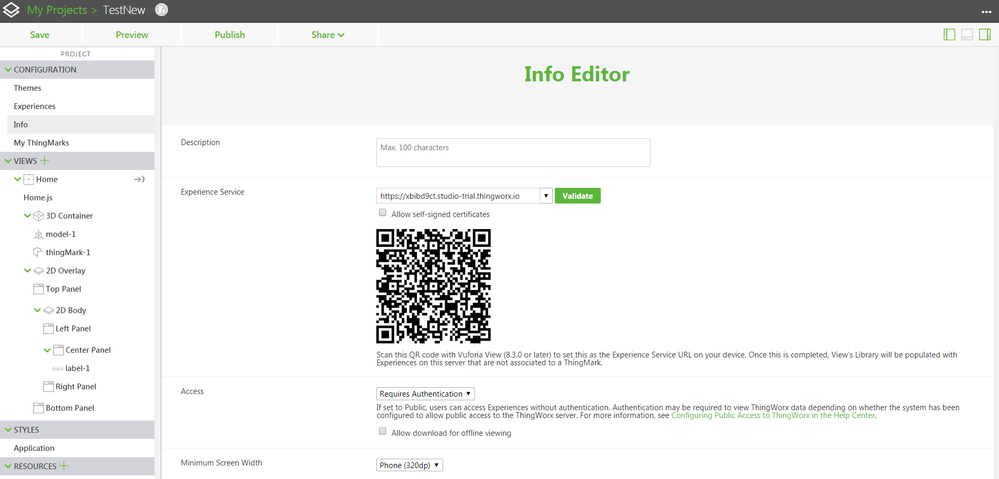The image size is (999, 479).
Task: Click the Right Panel icon
Action: [48, 387]
